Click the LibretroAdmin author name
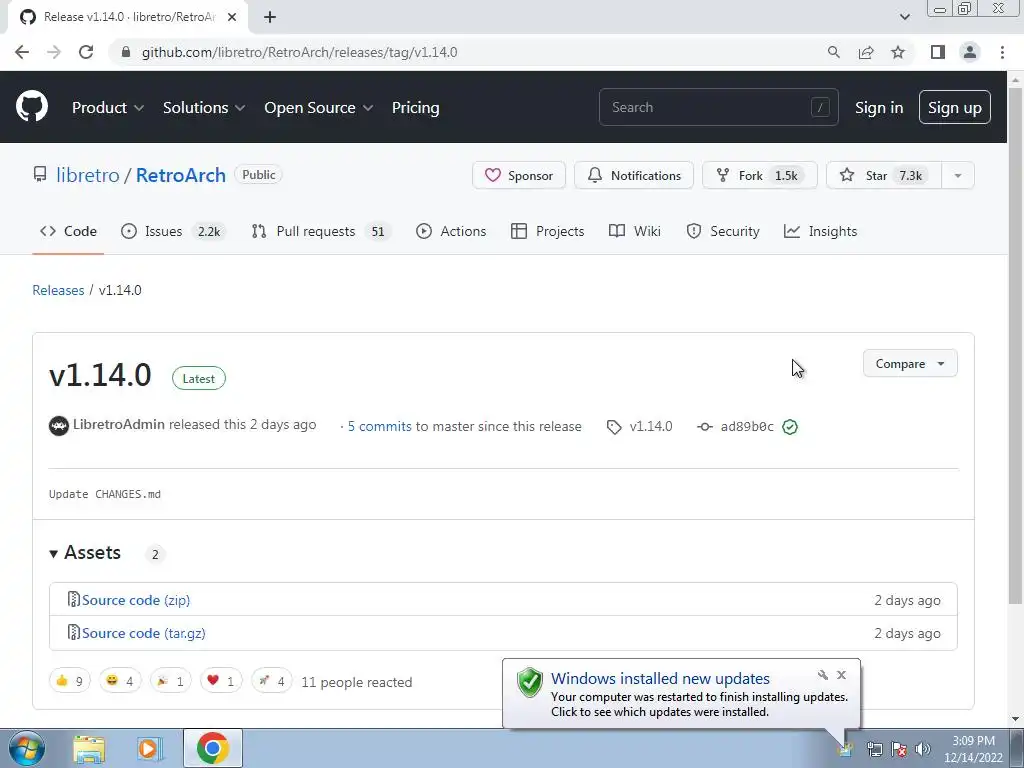This screenshot has width=1024, height=768. [x=119, y=424]
